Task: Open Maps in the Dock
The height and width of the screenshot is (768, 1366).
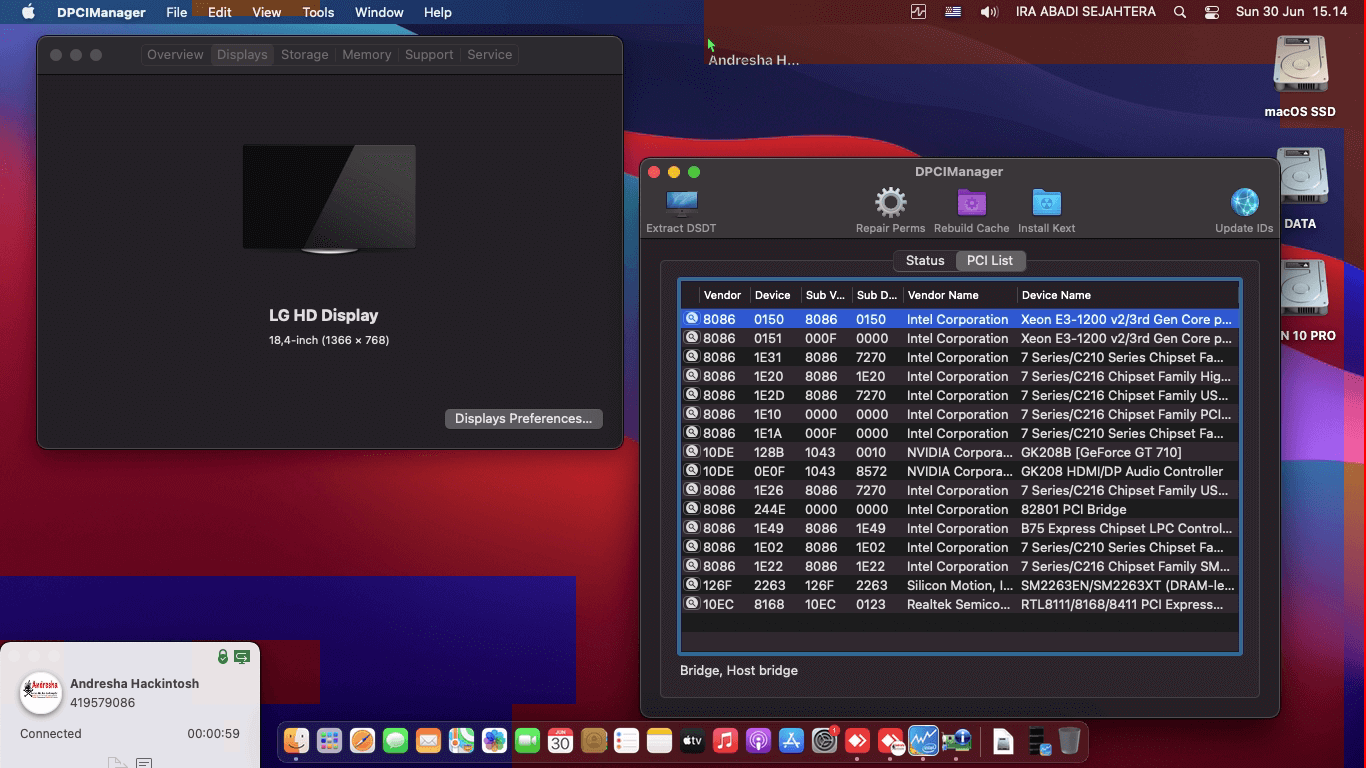Action: (461, 741)
